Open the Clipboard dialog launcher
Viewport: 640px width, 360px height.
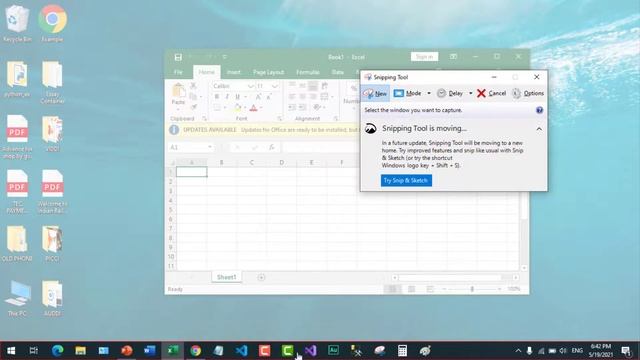[204, 118]
